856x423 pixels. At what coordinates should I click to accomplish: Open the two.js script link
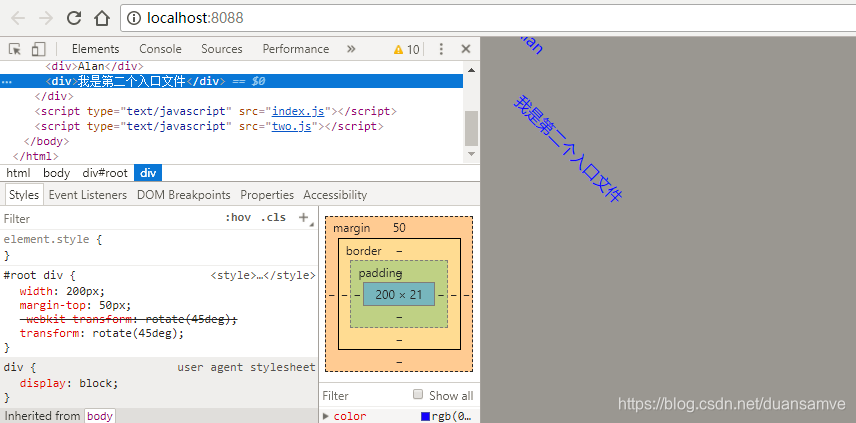[x=292, y=127]
